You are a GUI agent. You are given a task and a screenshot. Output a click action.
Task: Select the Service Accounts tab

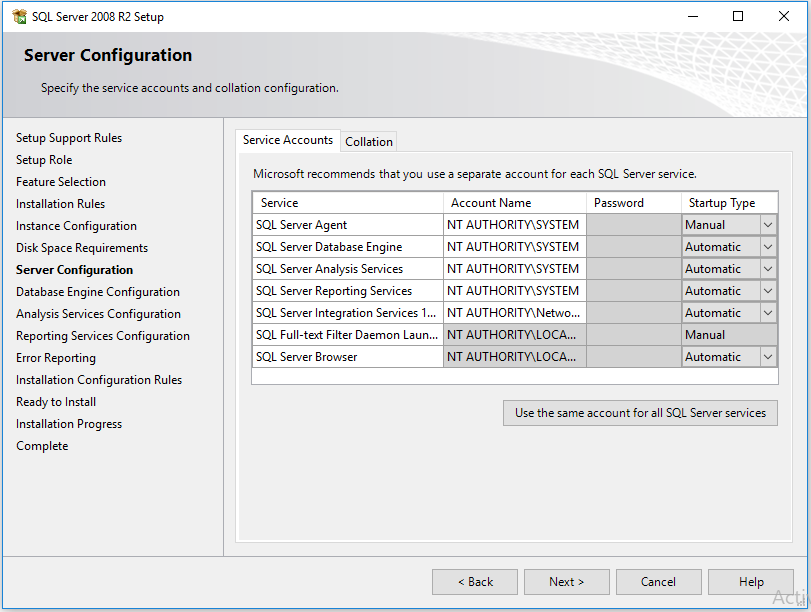click(288, 140)
